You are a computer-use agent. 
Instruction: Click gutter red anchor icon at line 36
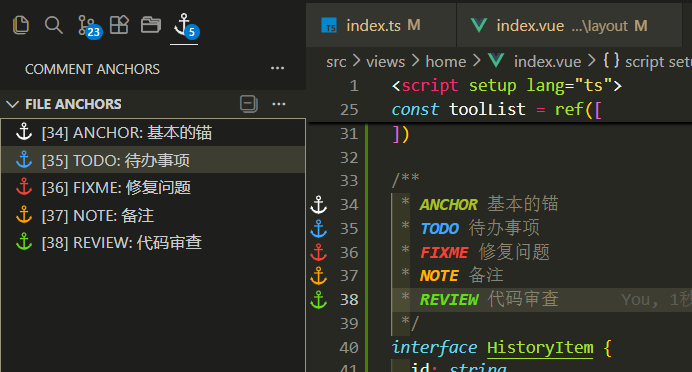(x=319, y=252)
